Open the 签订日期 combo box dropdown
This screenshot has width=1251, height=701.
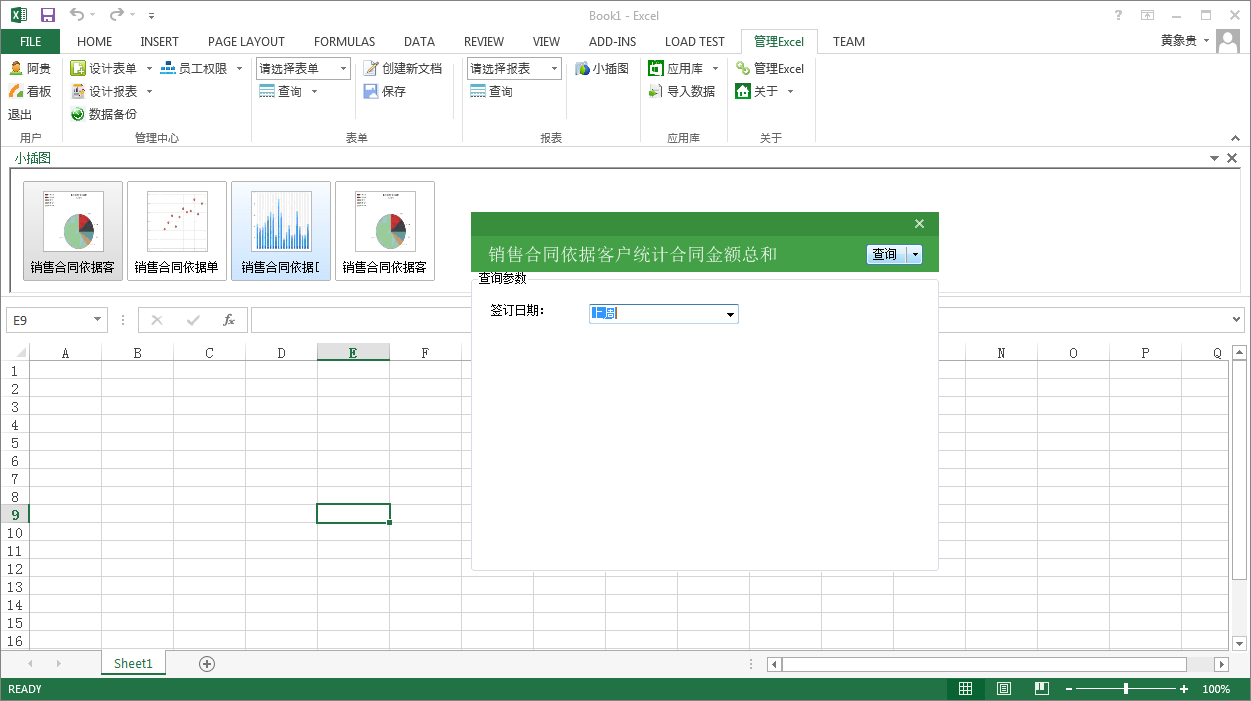(x=731, y=314)
